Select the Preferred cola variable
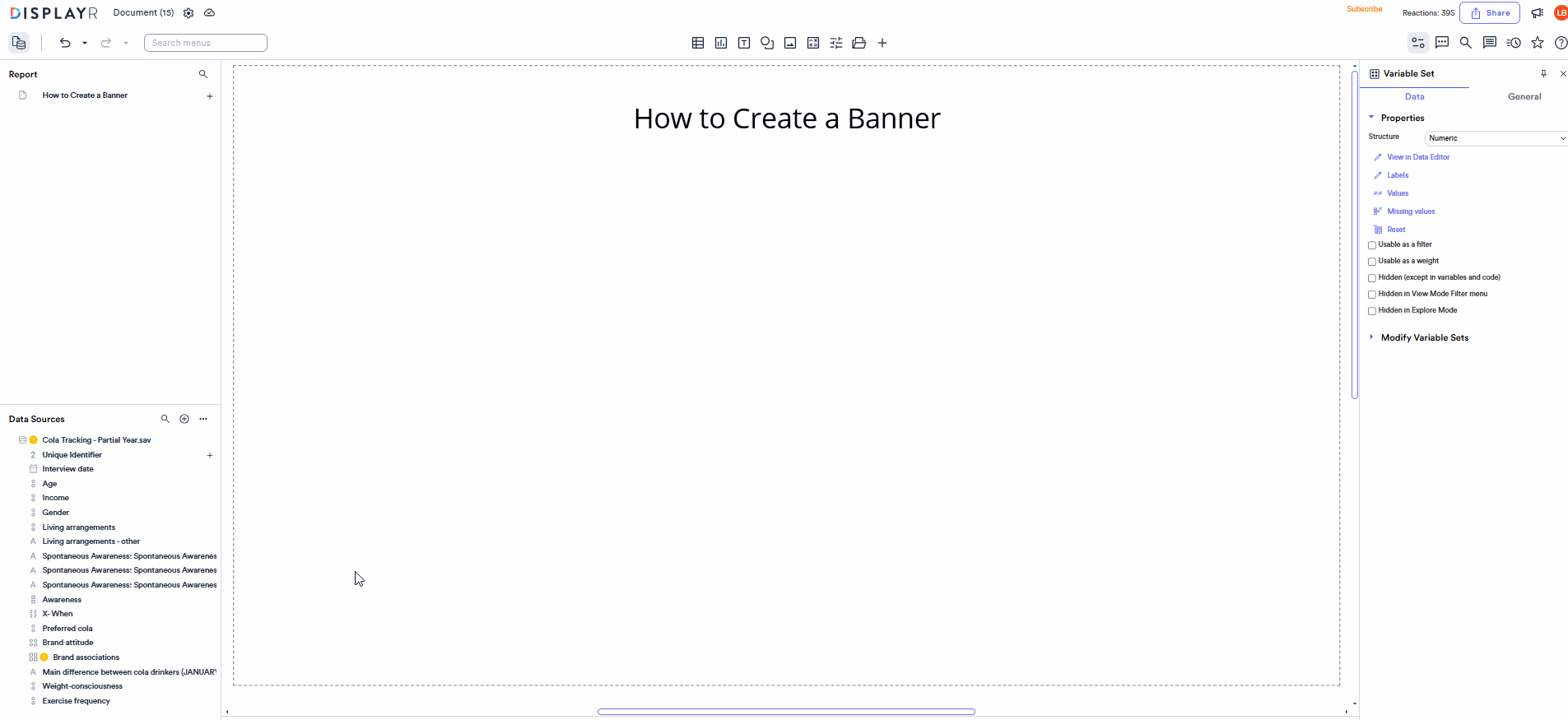Image resolution: width=1568 pixels, height=720 pixels. [x=67, y=629]
